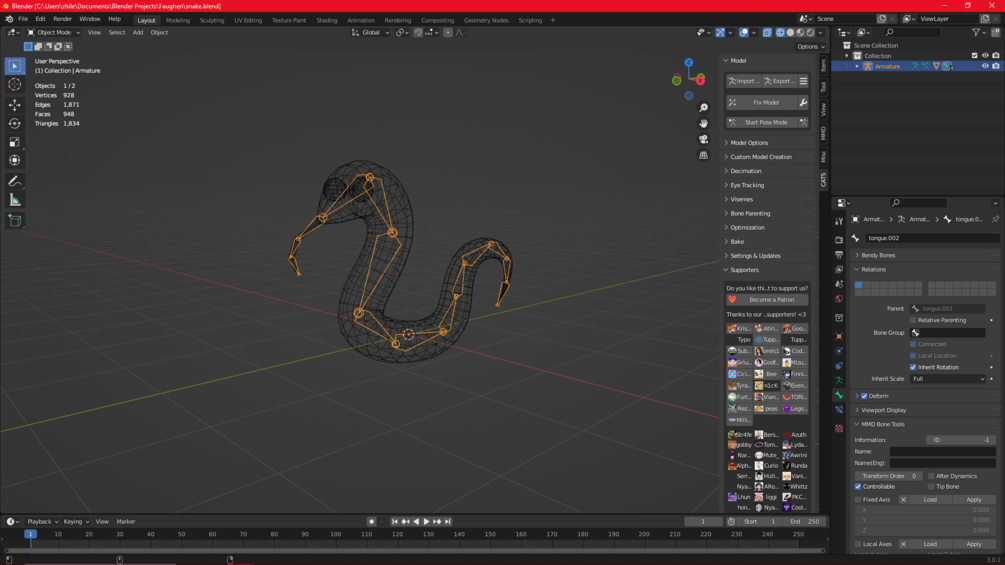The width and height of the screenshot is (1005, 565).
Task: Click the zoom magnifier viewport icon
Action: click(703, 108)
